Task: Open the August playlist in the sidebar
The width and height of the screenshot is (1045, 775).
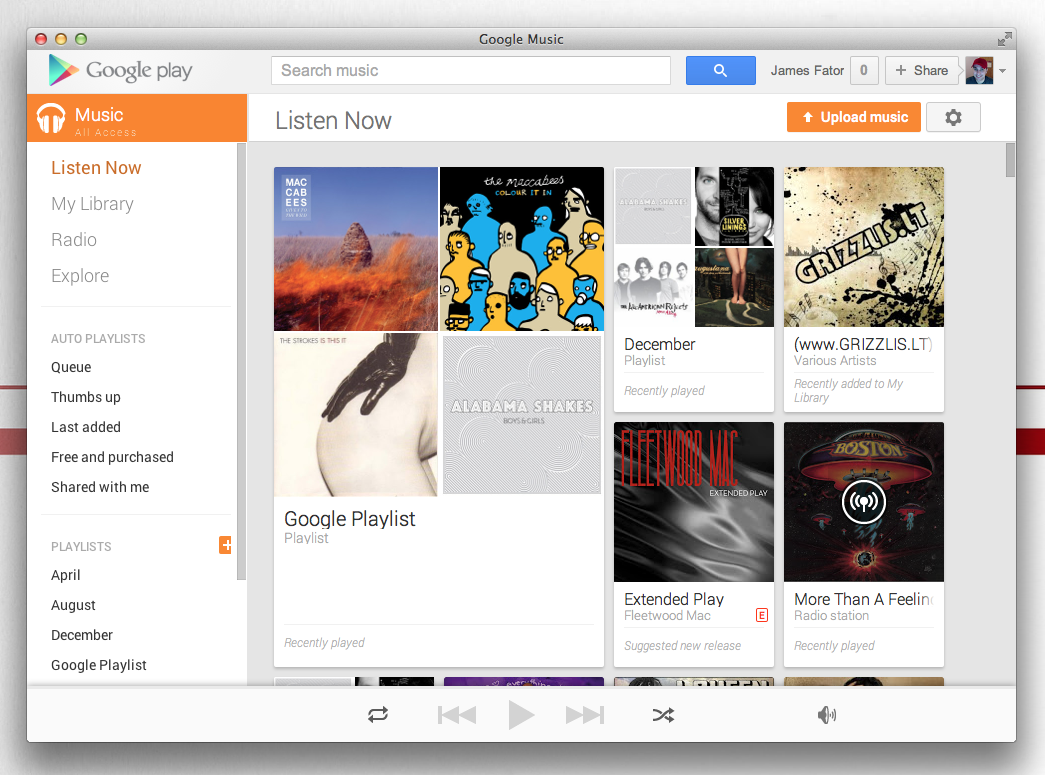Action: click(x=73, y=605)
